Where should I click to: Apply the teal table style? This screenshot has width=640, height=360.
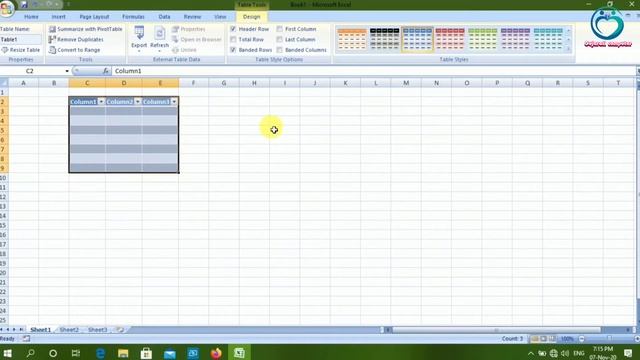(x=548, y=39)
